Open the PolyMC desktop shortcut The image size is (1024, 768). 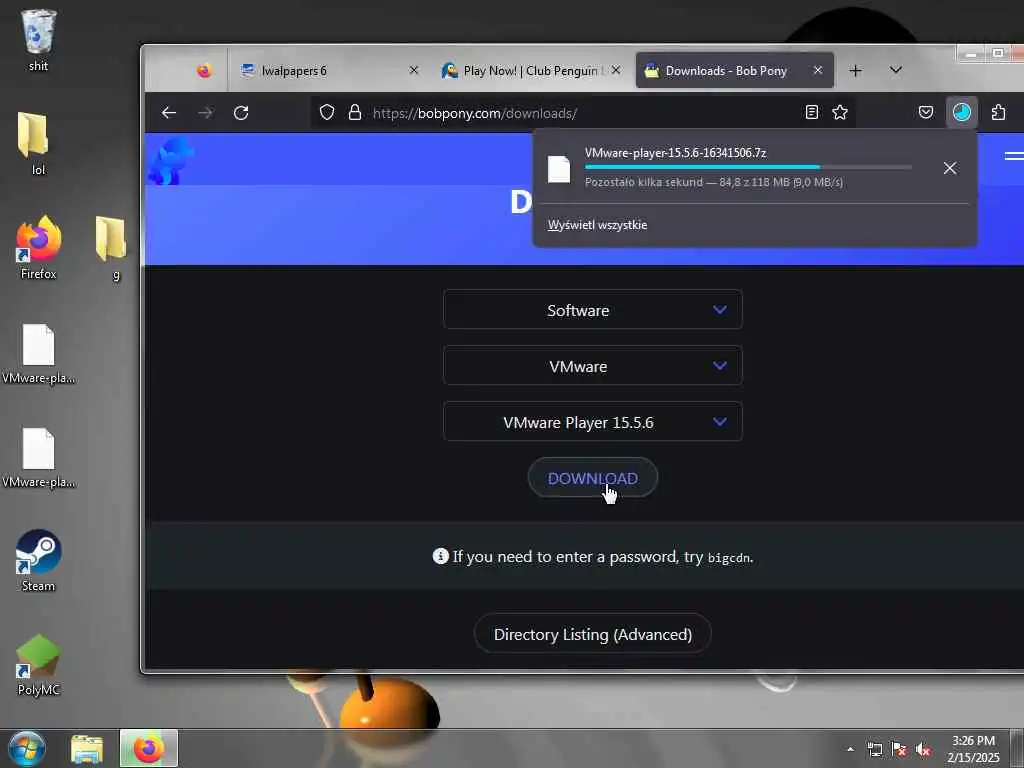tap(39, 665)
